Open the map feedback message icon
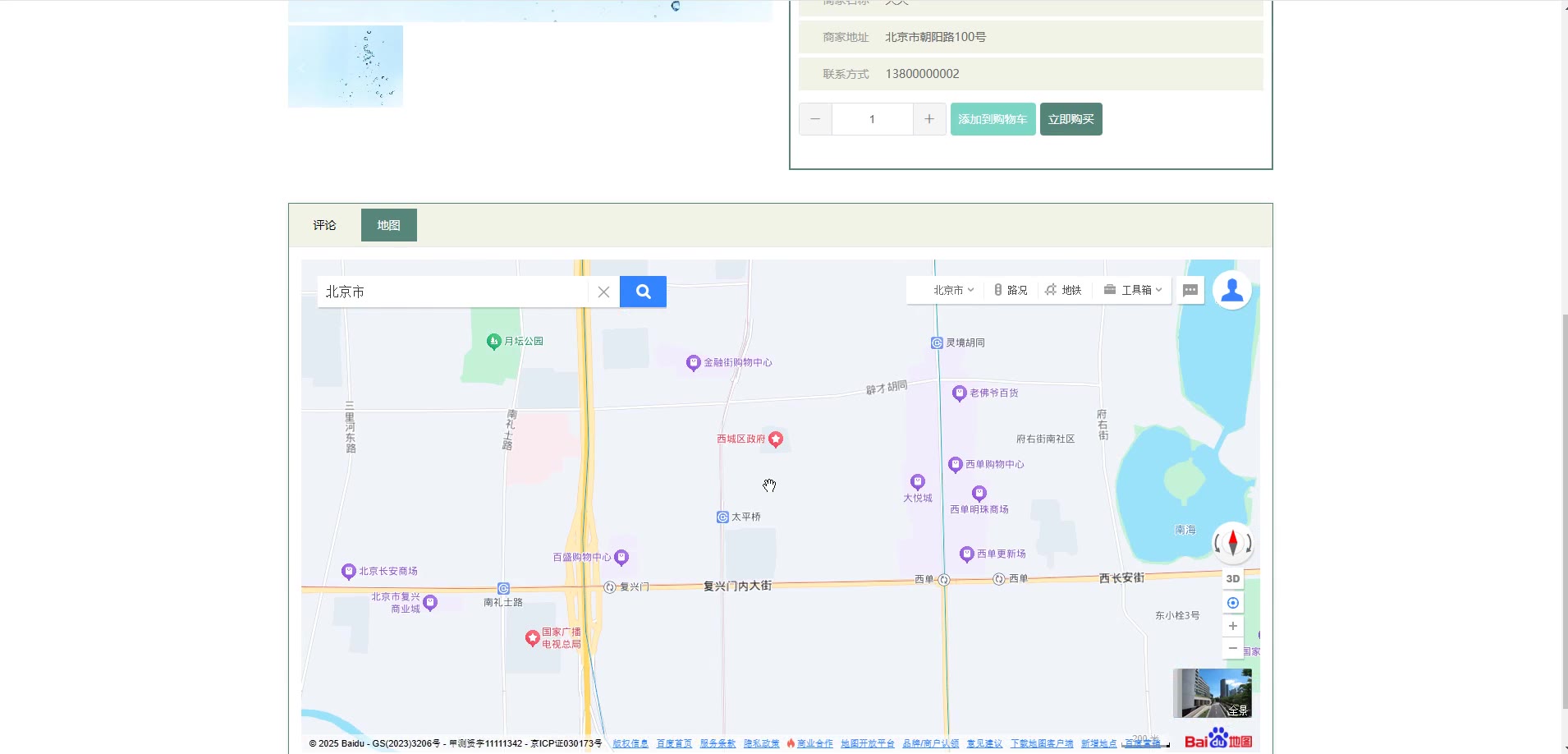This screenshot has width=1568, height=754. tap(1190, 290)
